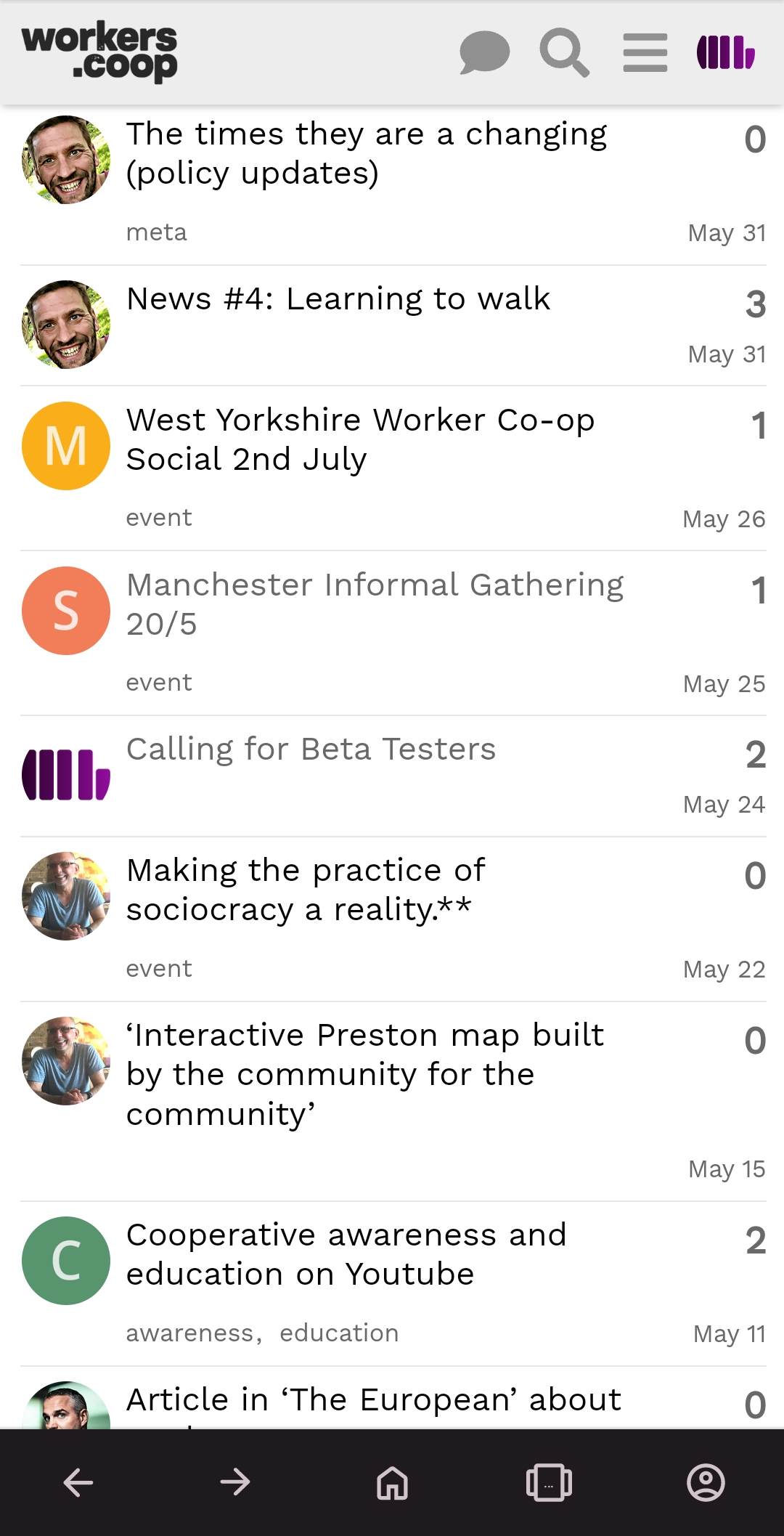Image resolution: width=784 pixels, height=1536 pixels.
Task: Open the search magnifier icon
Action: click(x=564, y=52)
